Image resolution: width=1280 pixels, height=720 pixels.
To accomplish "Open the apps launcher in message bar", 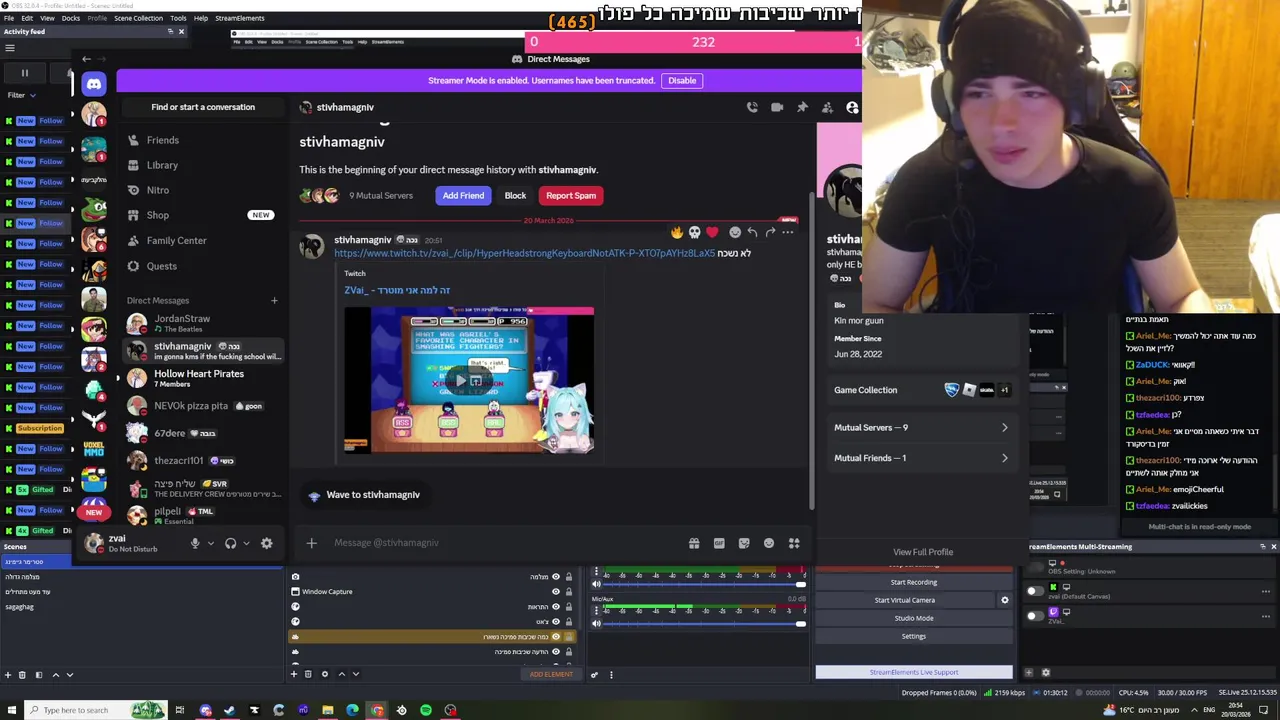I will (794, 543).
